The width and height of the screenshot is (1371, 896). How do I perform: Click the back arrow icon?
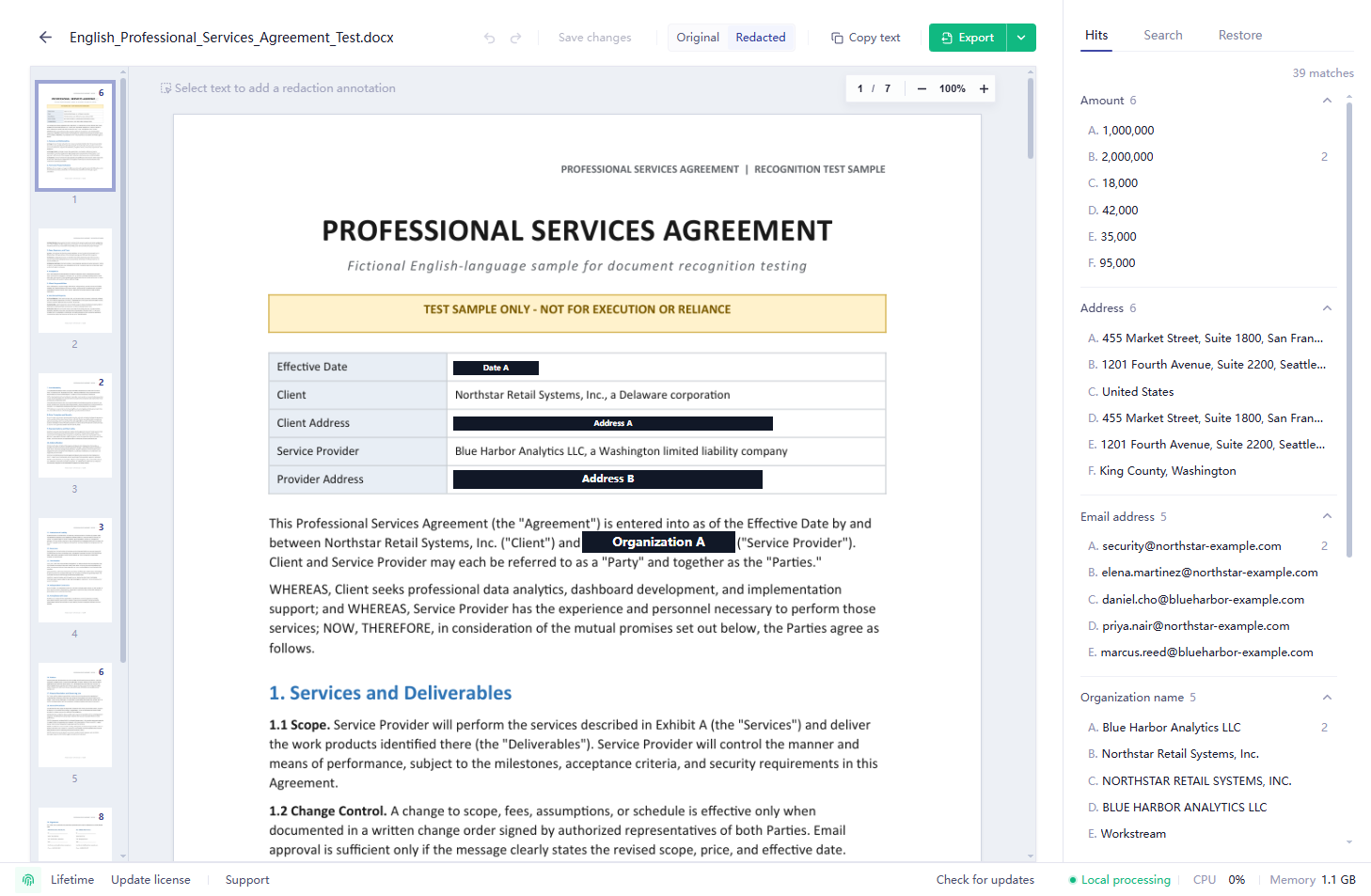pyautogui.click(x=45, y=38)
